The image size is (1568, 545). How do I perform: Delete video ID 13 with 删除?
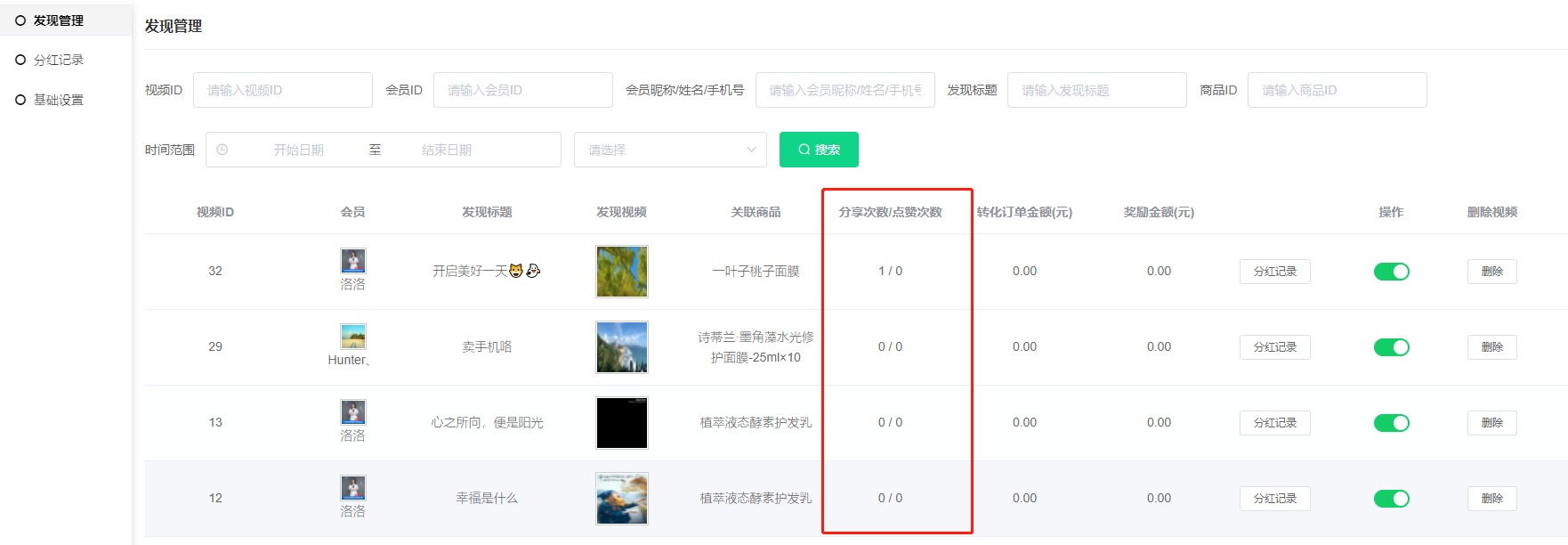[1492, 423]
